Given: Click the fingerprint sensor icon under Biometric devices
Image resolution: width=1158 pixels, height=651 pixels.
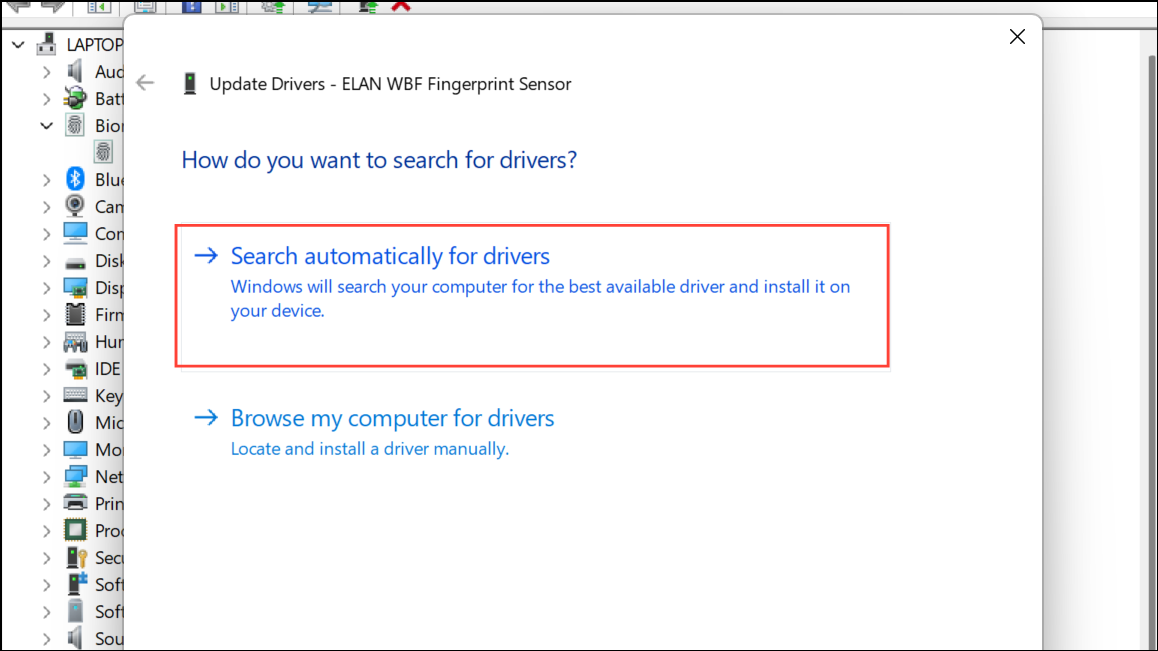Looking at the screenshot, I should [x=103, y=151].
